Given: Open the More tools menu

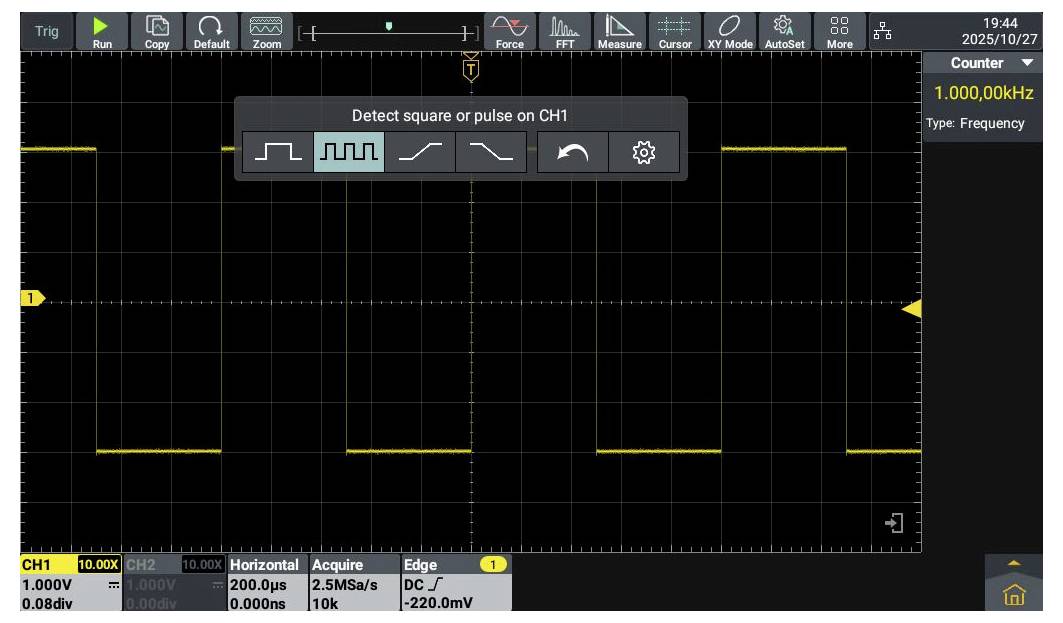Looking at the screenshot, I should (840, 31).
